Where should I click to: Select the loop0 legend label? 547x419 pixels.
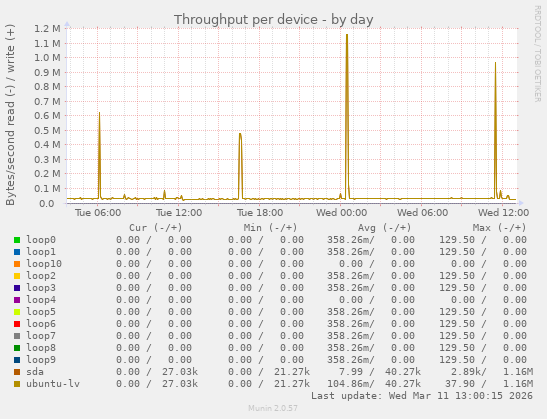41,240
